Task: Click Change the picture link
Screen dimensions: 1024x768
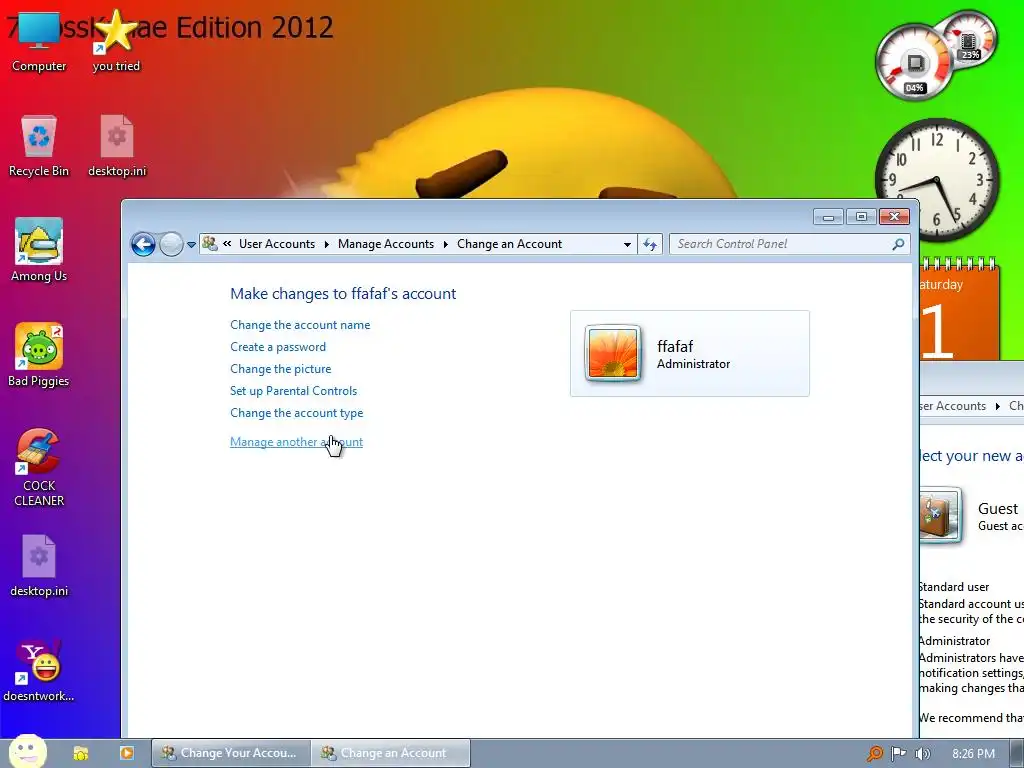Action: [280, 369]
